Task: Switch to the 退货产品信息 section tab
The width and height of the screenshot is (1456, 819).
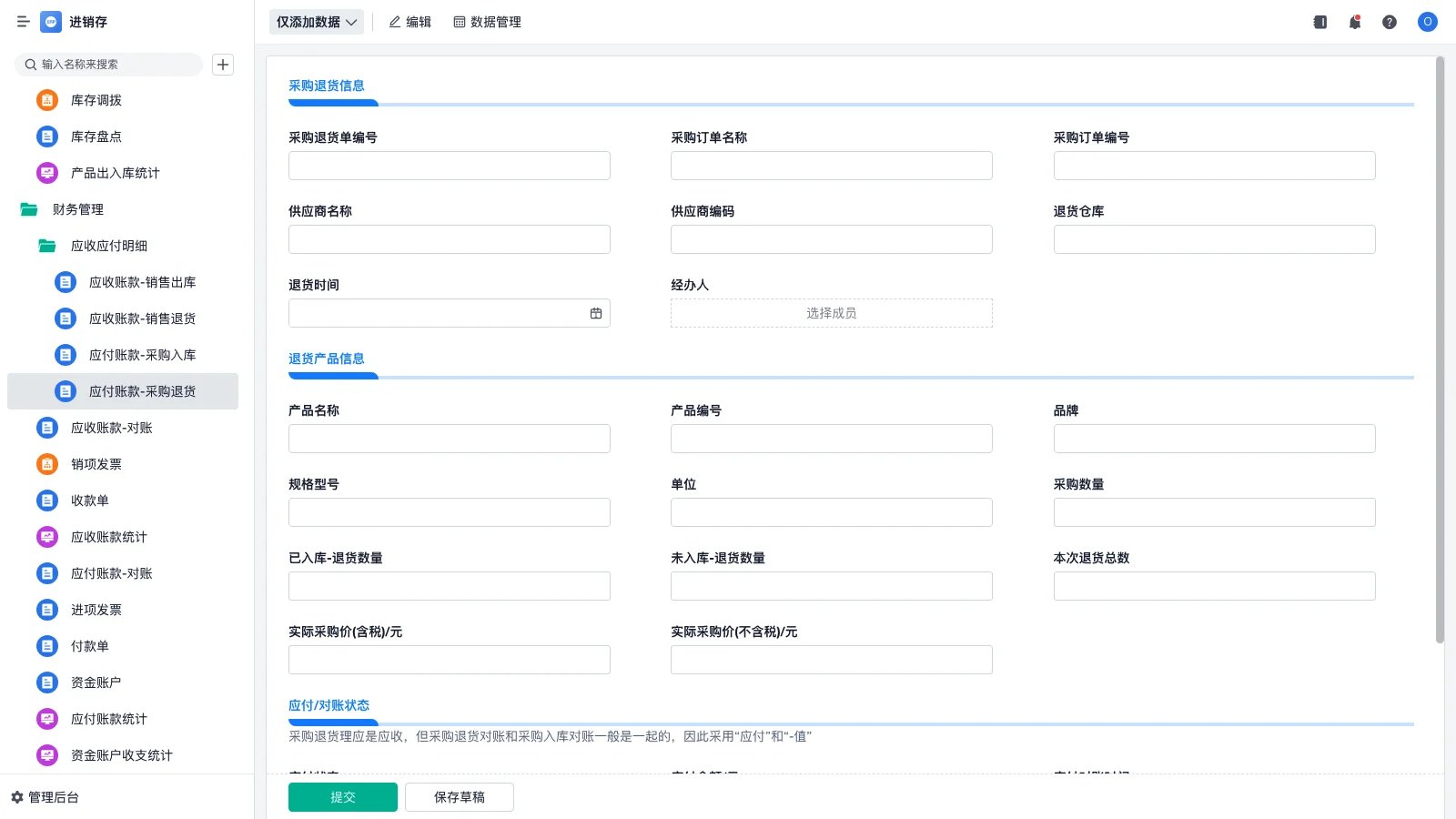Action: pos(327,359)
